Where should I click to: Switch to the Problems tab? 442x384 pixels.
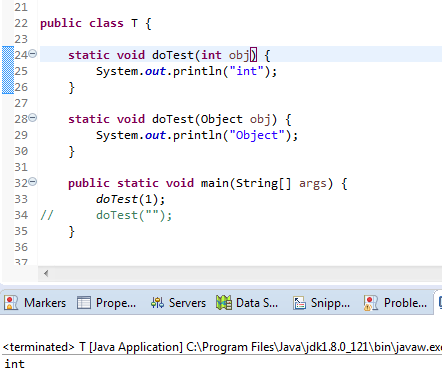(395, 303)
